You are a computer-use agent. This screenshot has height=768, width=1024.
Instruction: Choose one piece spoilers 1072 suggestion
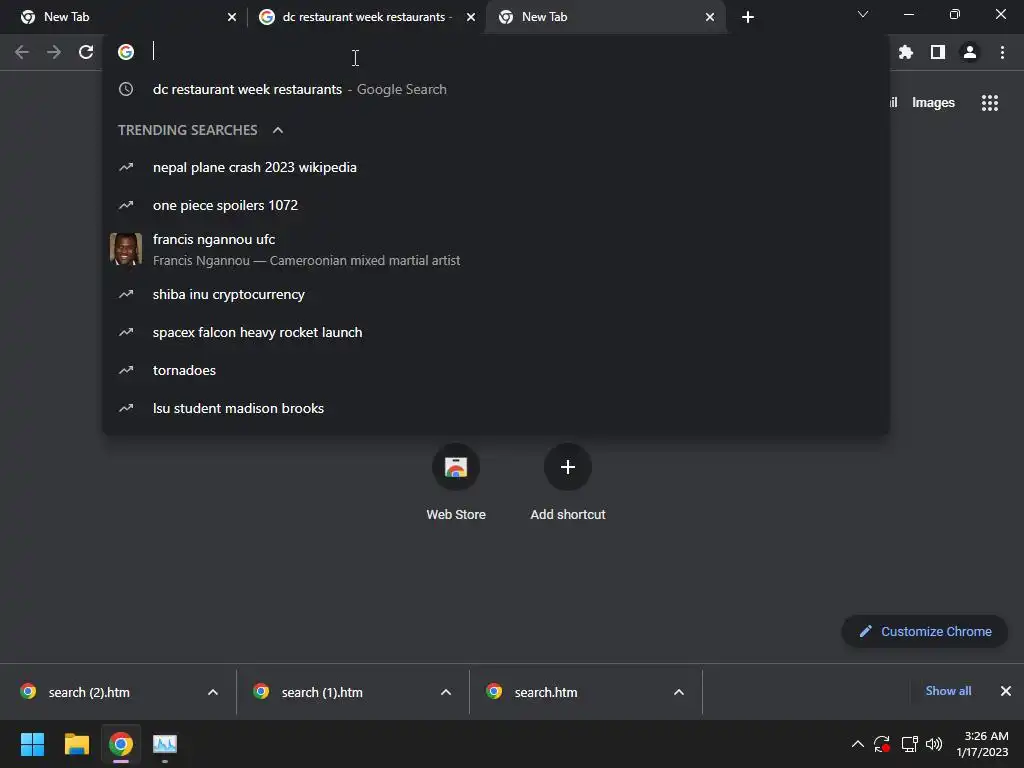[496, 205]
